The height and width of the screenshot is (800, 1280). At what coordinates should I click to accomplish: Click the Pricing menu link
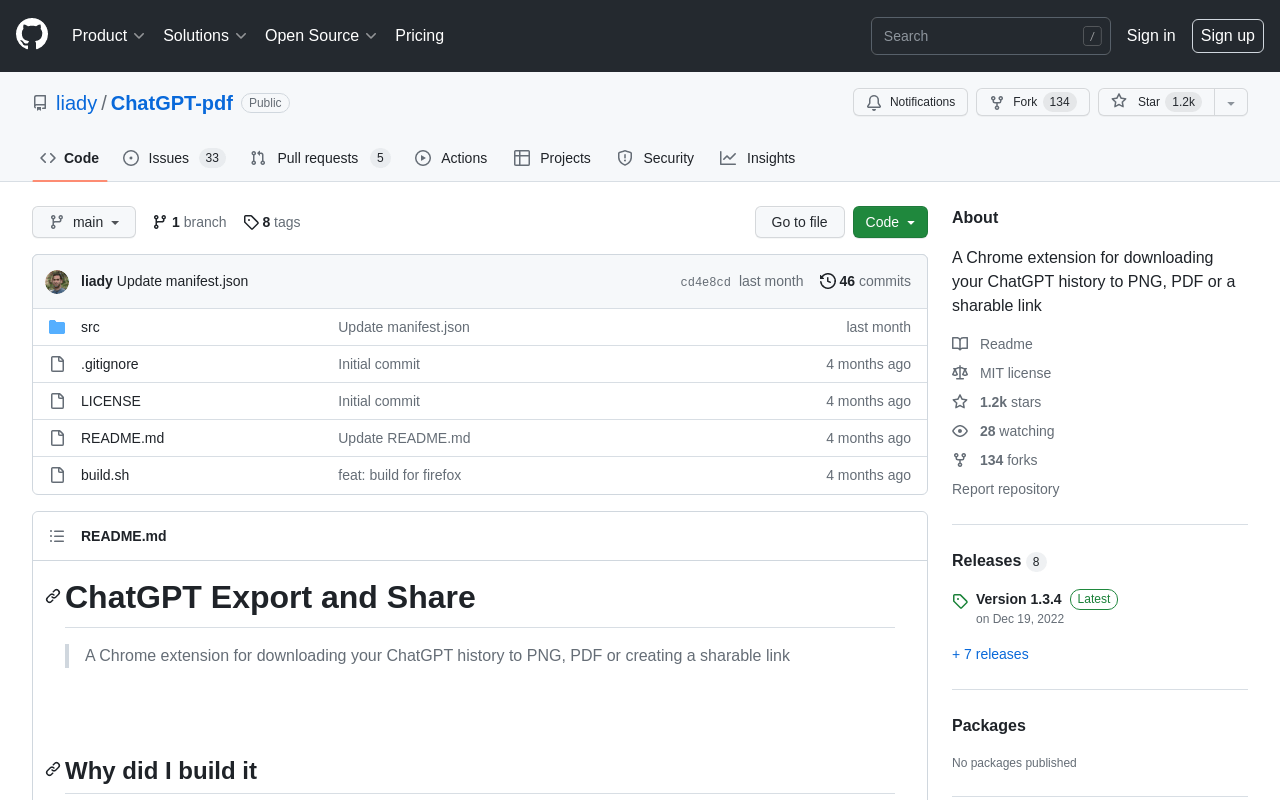point(419,36)
